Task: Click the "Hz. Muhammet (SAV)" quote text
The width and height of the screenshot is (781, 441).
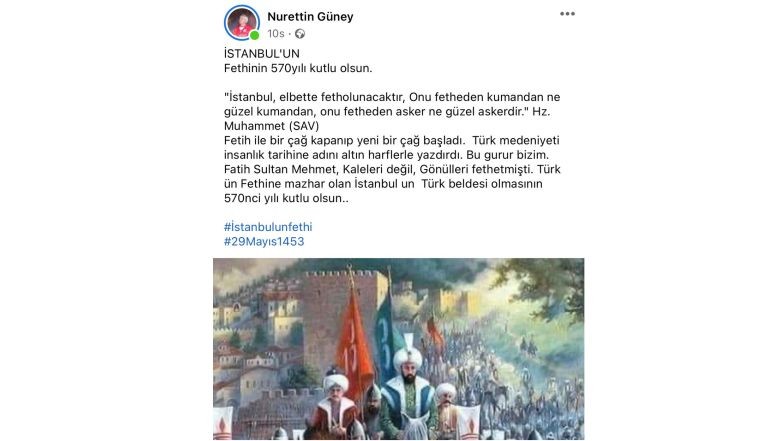Action: pos(271,126)
